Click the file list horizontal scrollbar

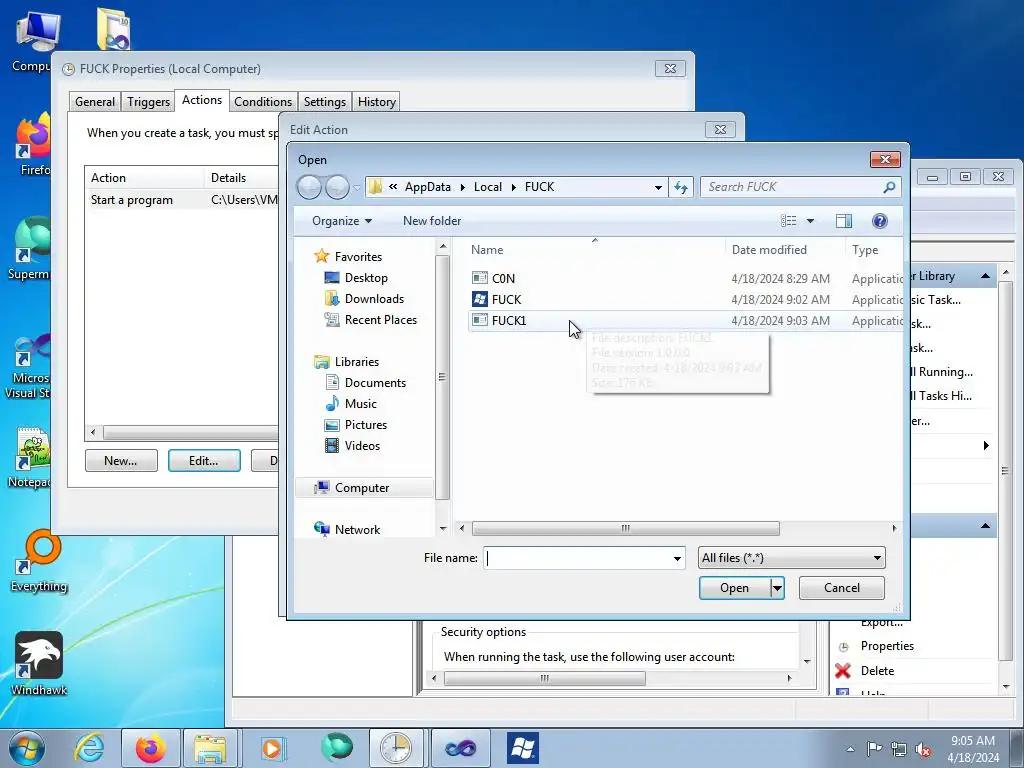coord(626,528)
